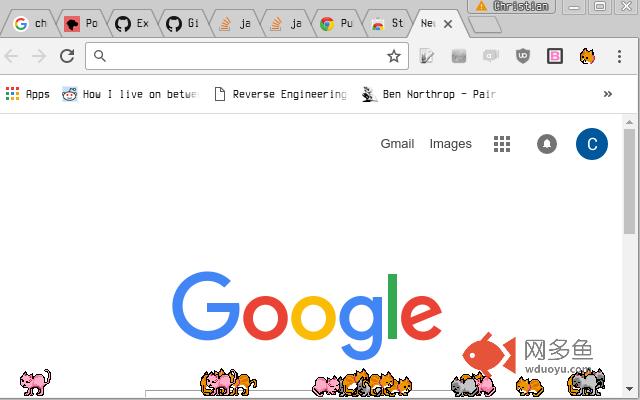This screenshot has width=640, height=400.
Task: Expand the hidden bookmarks chevron
Action: [x=608, y=94]
